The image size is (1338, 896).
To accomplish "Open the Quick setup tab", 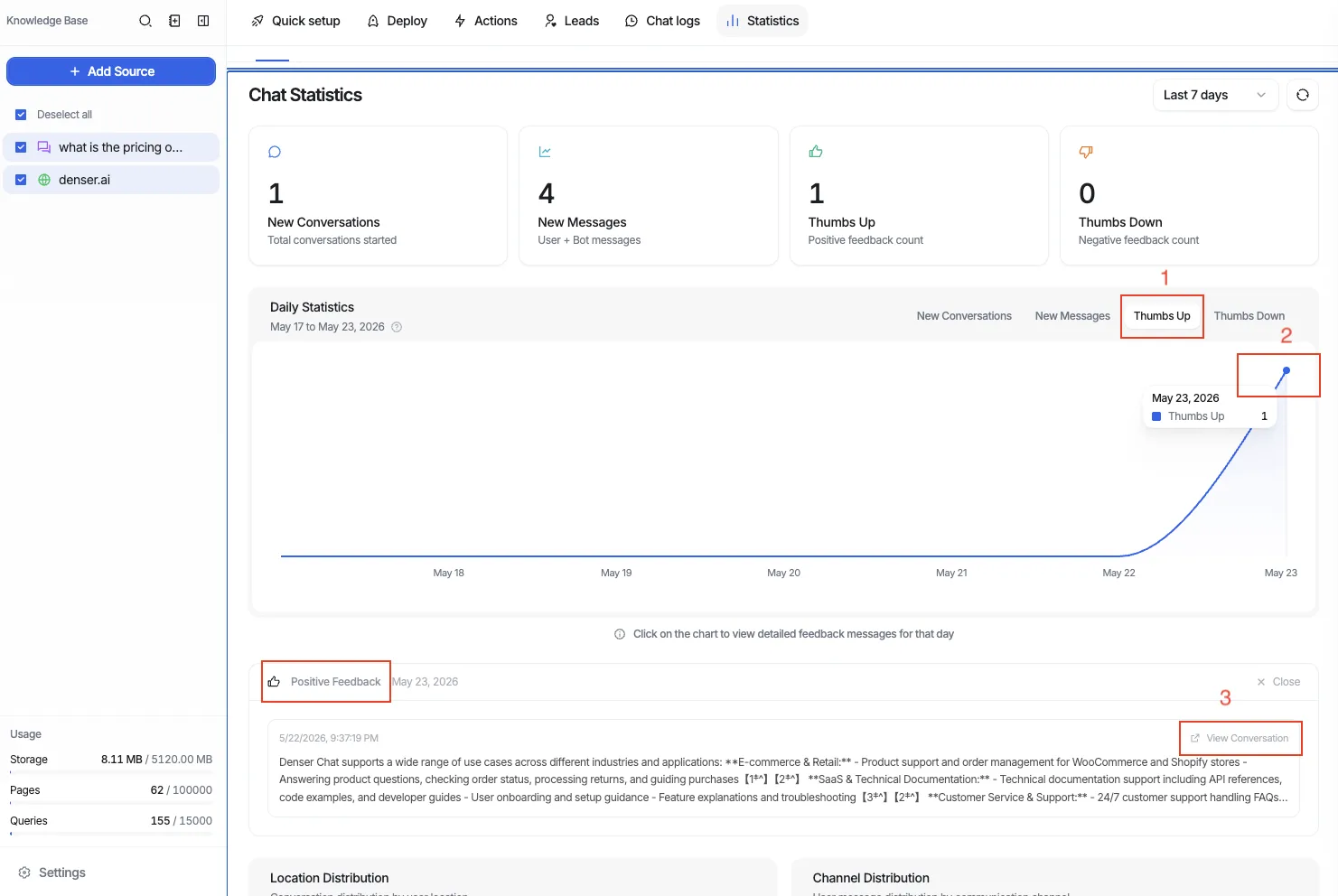I will tap(295, 21).
